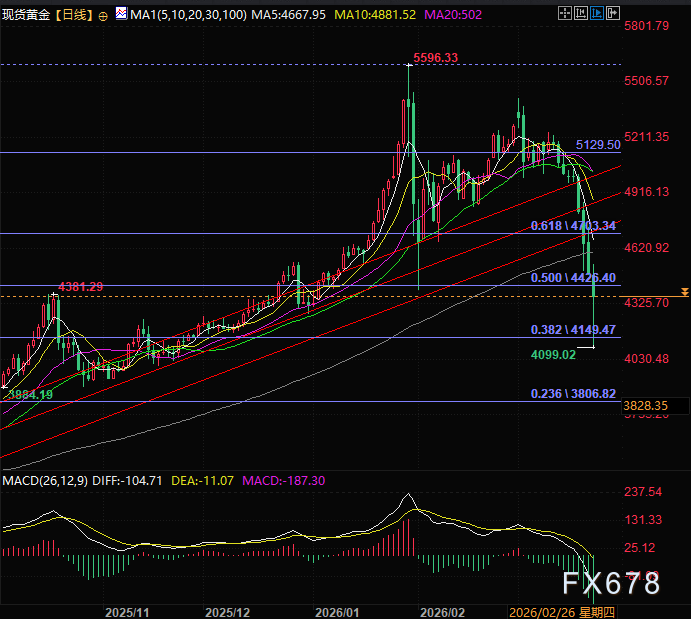Click the 5596.33 high price marker
Screen dimensions: 691x619
coord(435,58)
